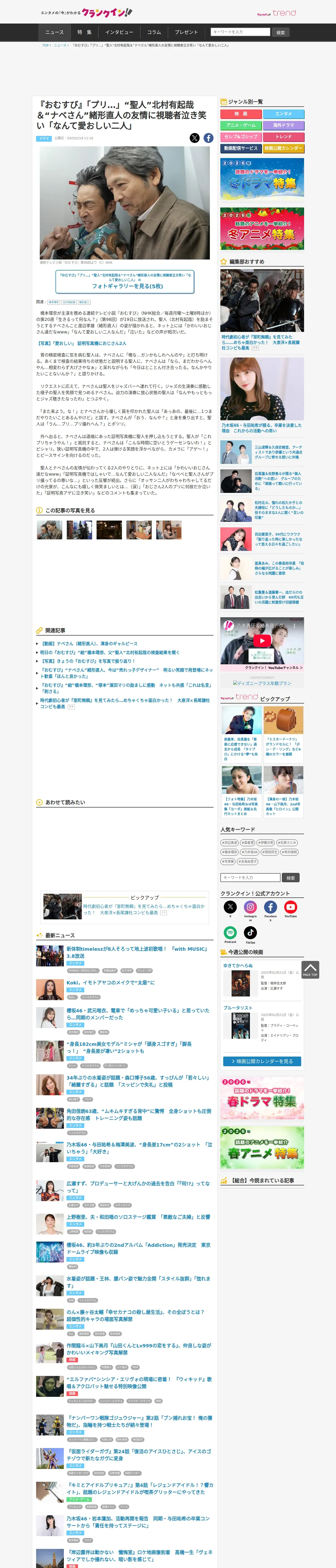
Task: Select アニメ・ゲーム genre button
Action: 241,125
